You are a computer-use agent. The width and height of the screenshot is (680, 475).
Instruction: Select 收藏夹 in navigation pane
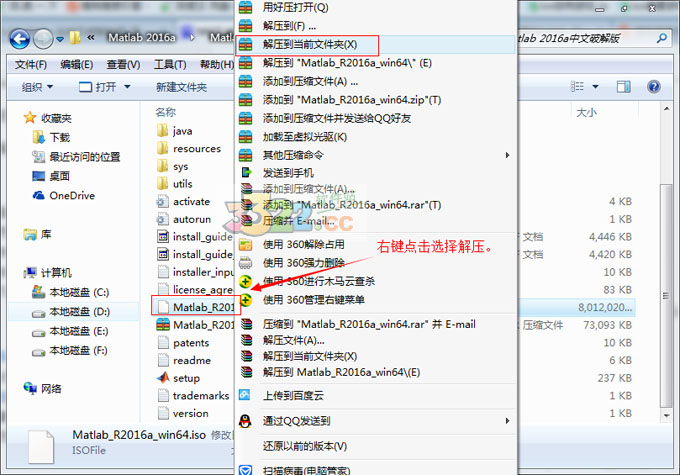coord(48,118)
